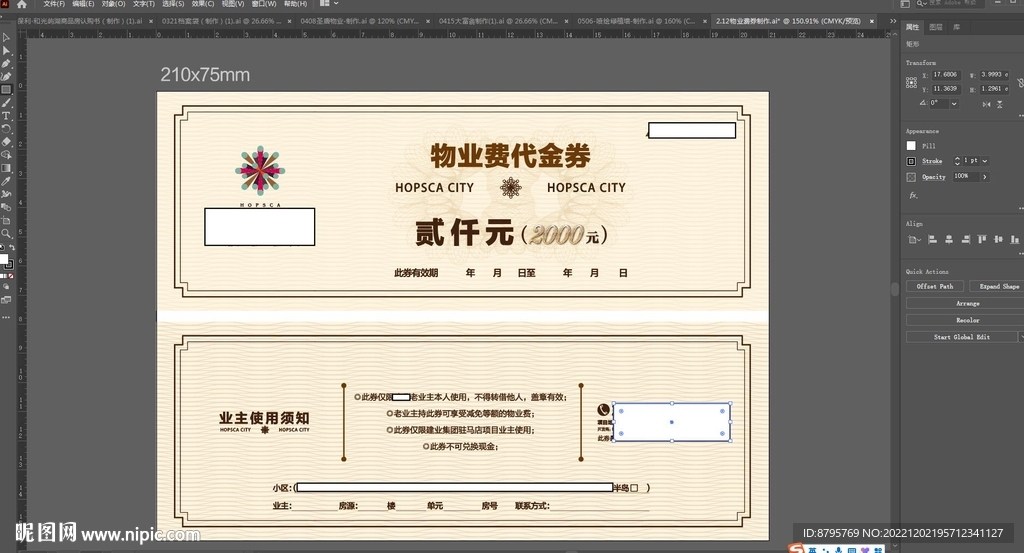Select the Rectangle tool

click(x=6, y=89)
